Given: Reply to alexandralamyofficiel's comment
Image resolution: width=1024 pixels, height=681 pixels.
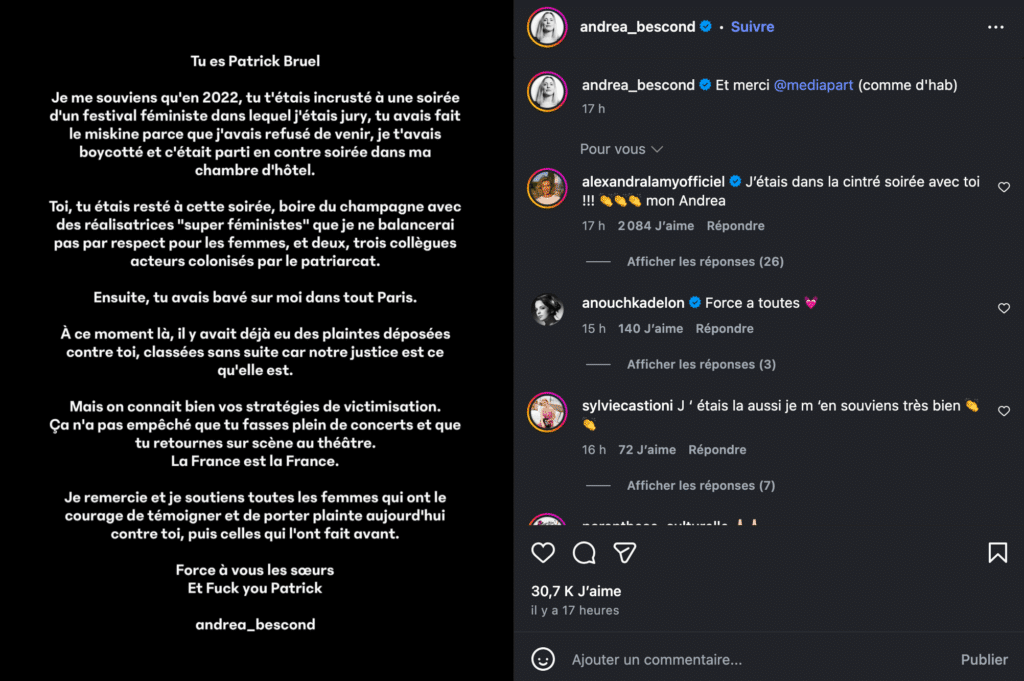Looking at the screenshot, I should tap(736, 226).
